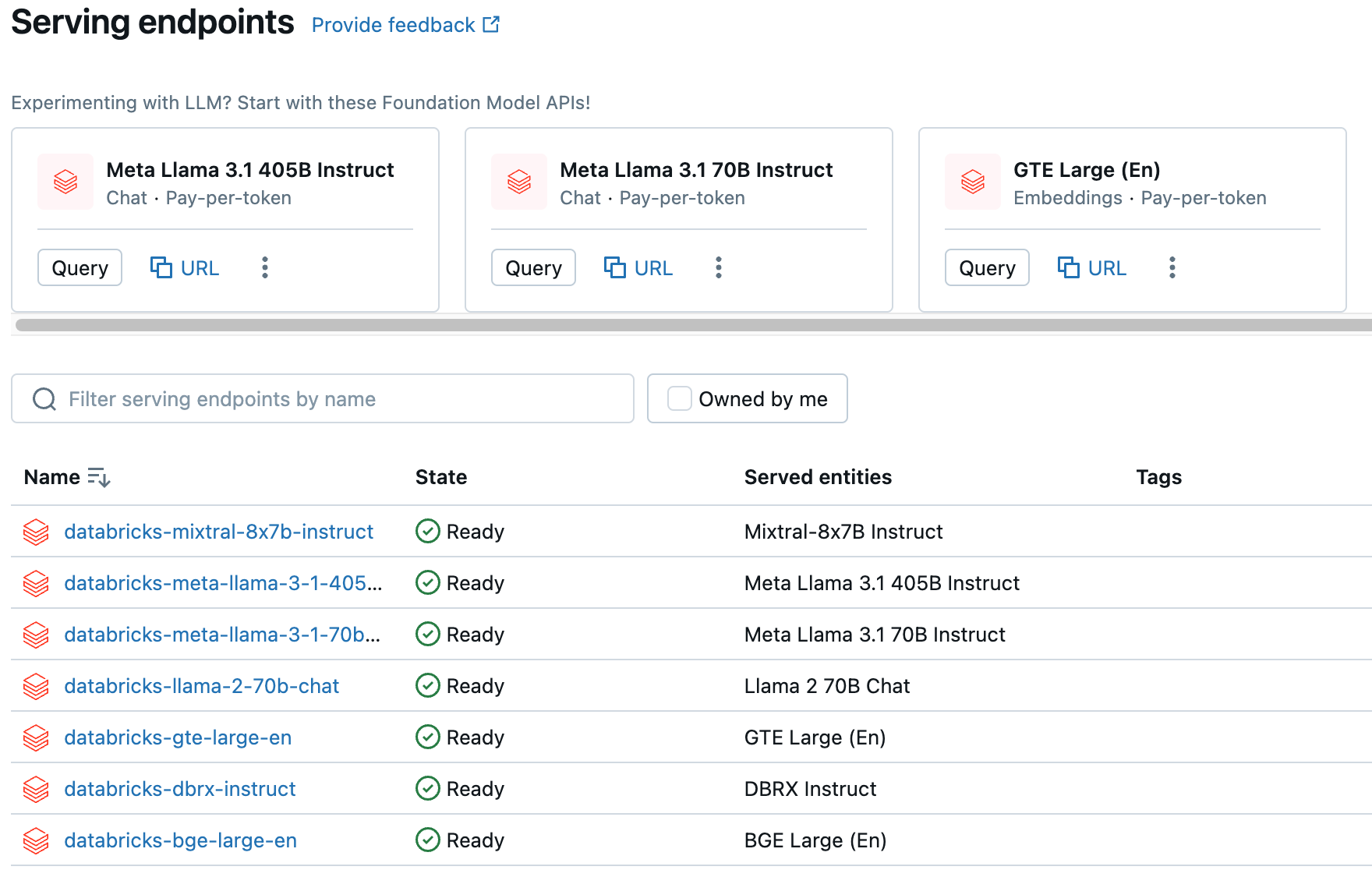The width and height of the screenshot is (1372, 870).
Task: Open databricks-meta-llama-3-1-405... endpoint
Action: click(x=223, y=583)
